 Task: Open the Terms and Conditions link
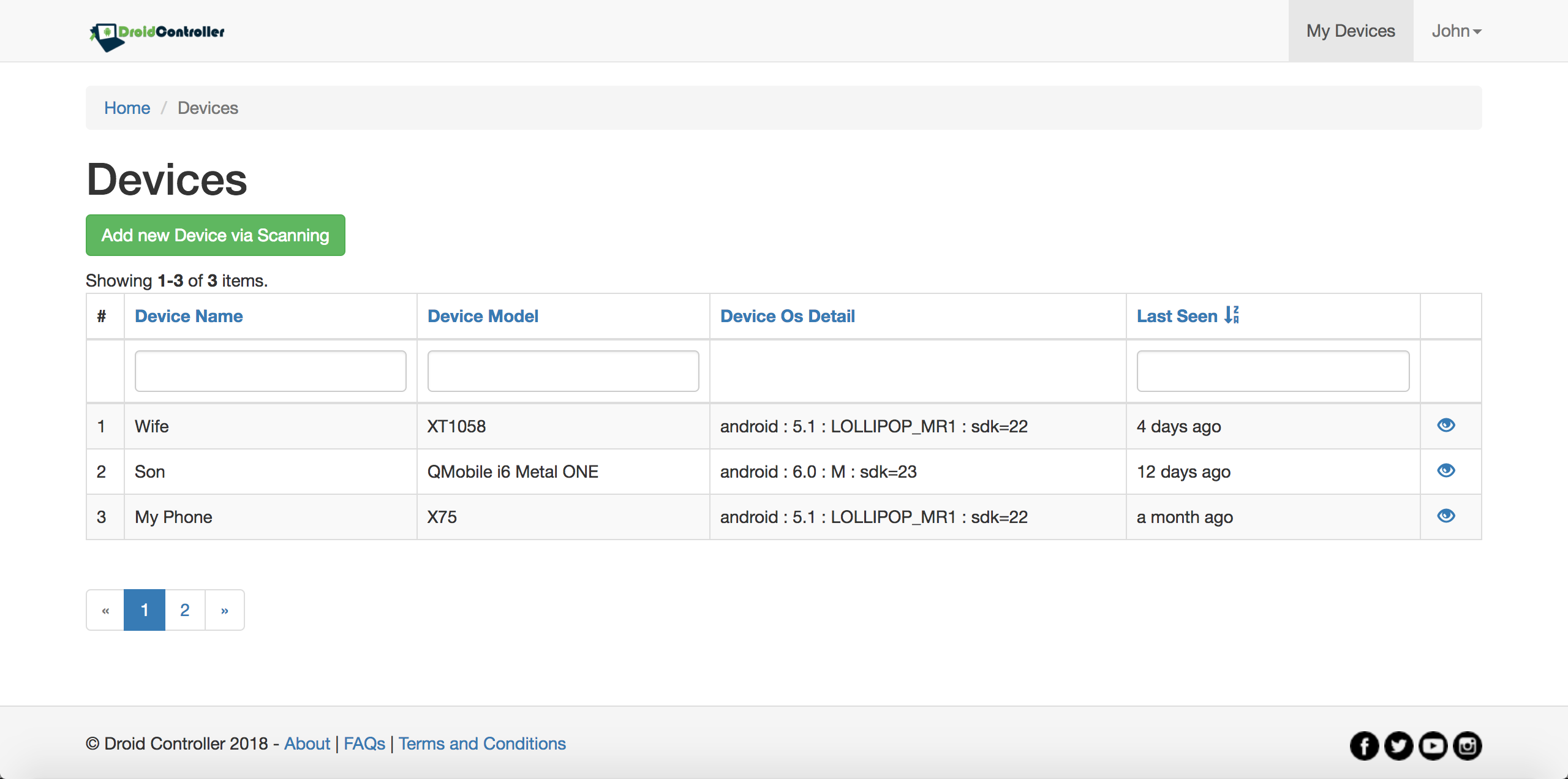pos(482,743)
